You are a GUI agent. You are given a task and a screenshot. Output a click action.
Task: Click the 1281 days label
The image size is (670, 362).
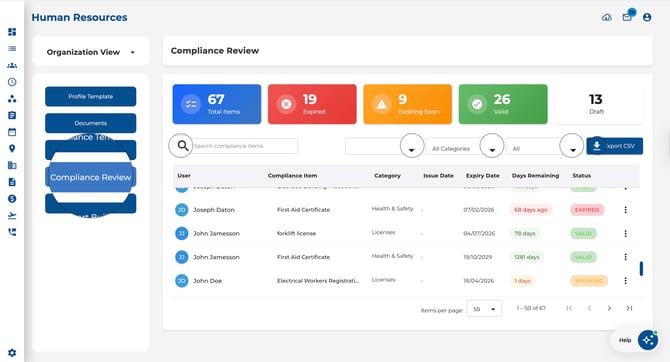(526, 257)
